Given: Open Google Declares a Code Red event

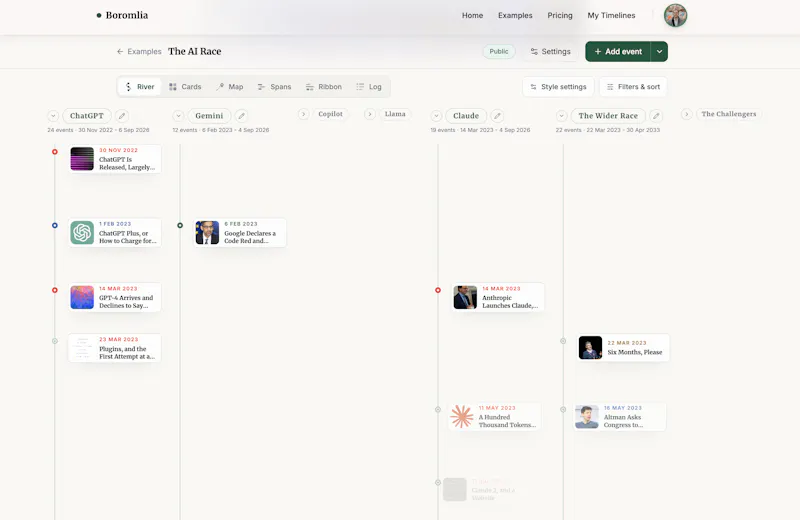Looking at the screenshot, I should point(240,233).
